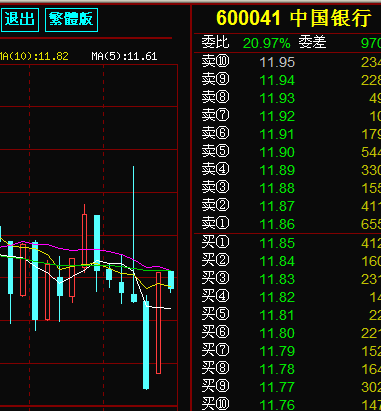The width and height of the screenshot is (381, 411).
Task: Click the tallest cyan wick candlestick
Action: coord(134,233)
